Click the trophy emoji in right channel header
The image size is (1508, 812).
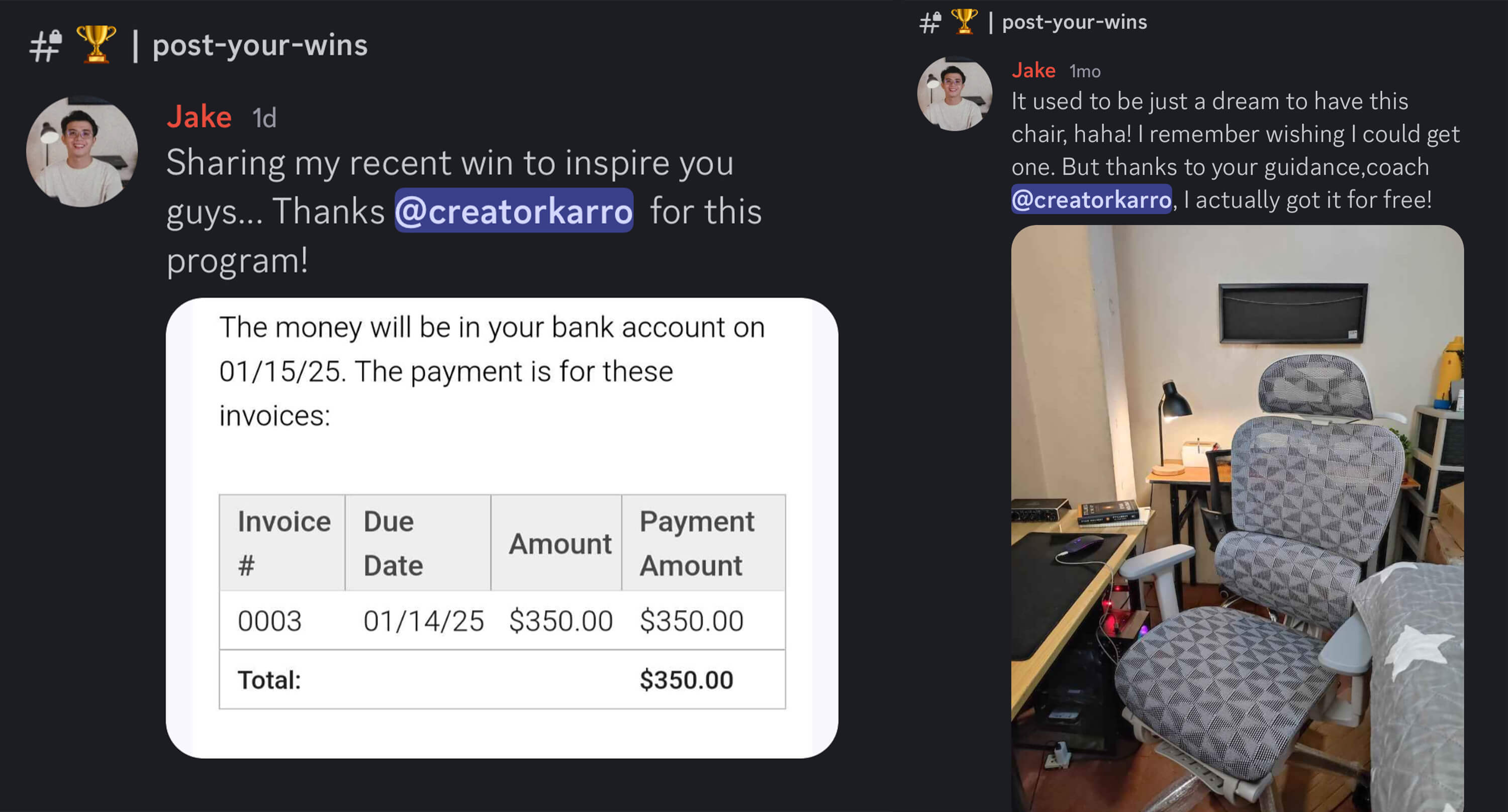click(x=964, y=22)
